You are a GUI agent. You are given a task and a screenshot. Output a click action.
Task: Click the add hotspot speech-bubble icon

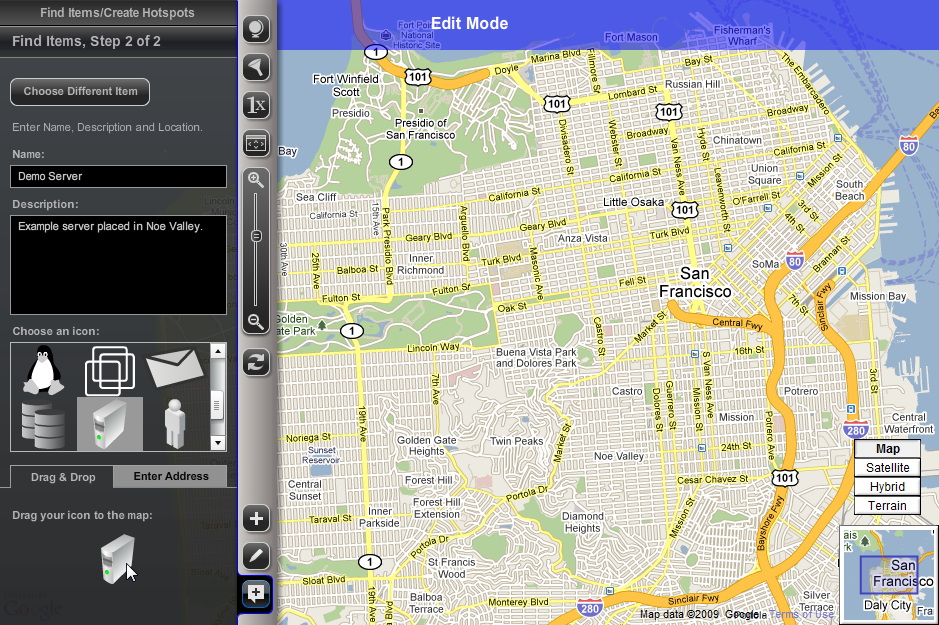[x=256, y=593]
